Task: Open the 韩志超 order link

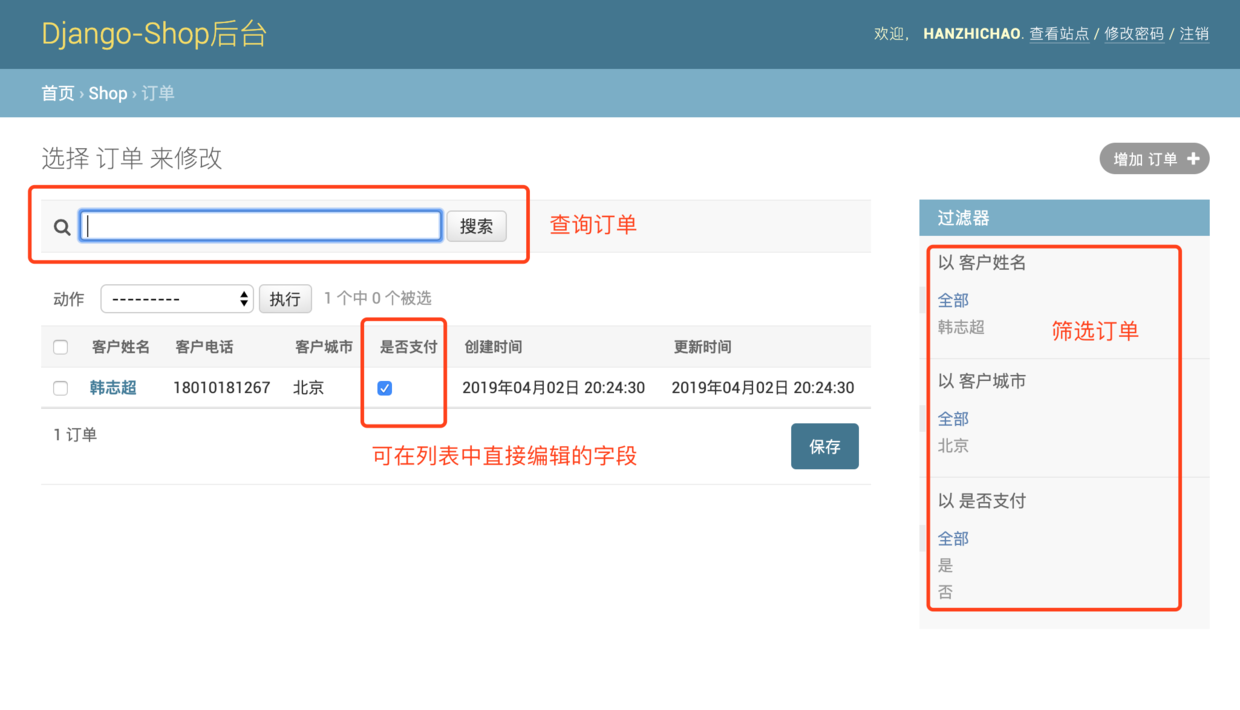Action: 113,388
